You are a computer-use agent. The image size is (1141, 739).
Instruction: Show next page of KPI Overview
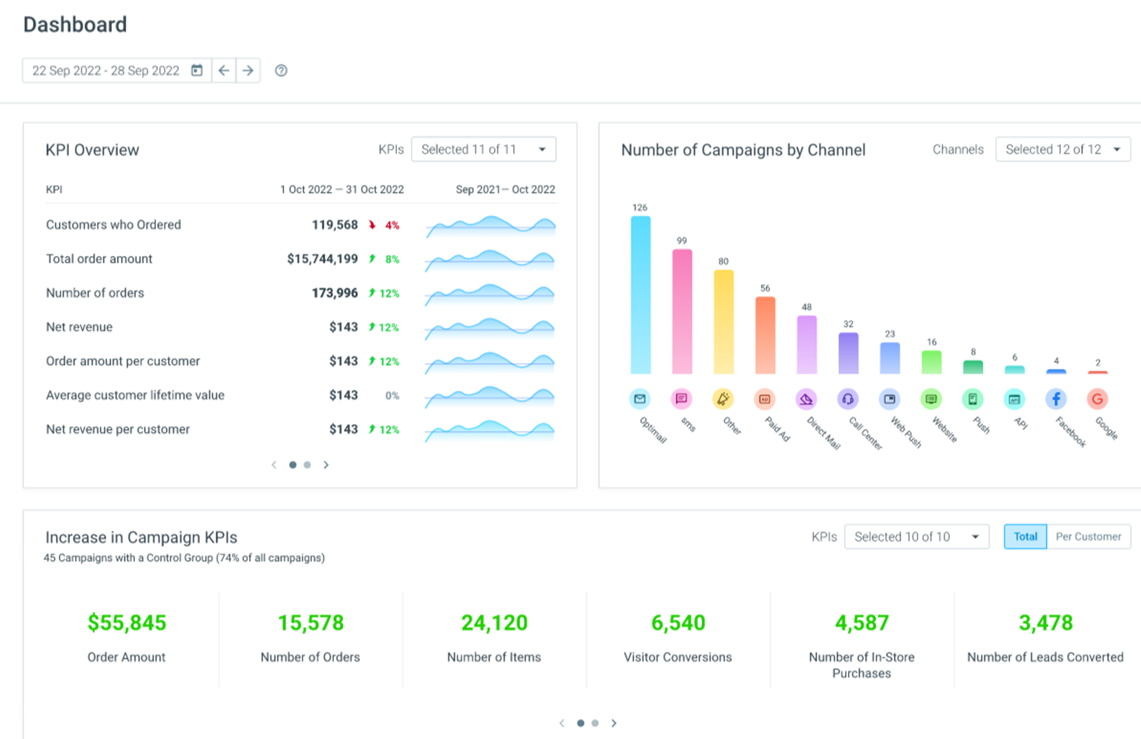tap(326, 465)
